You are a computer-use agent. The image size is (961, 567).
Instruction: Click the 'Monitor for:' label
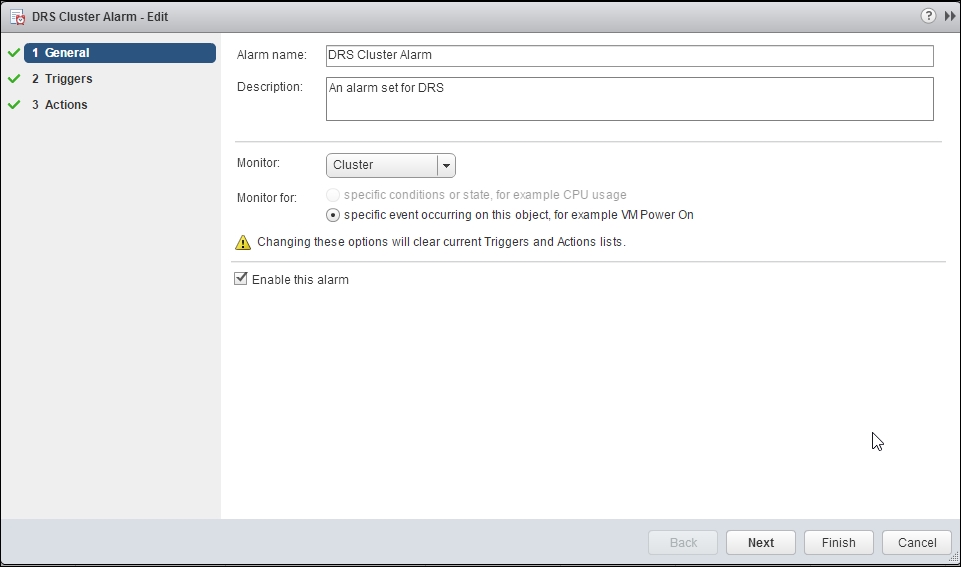coord(267,197)
